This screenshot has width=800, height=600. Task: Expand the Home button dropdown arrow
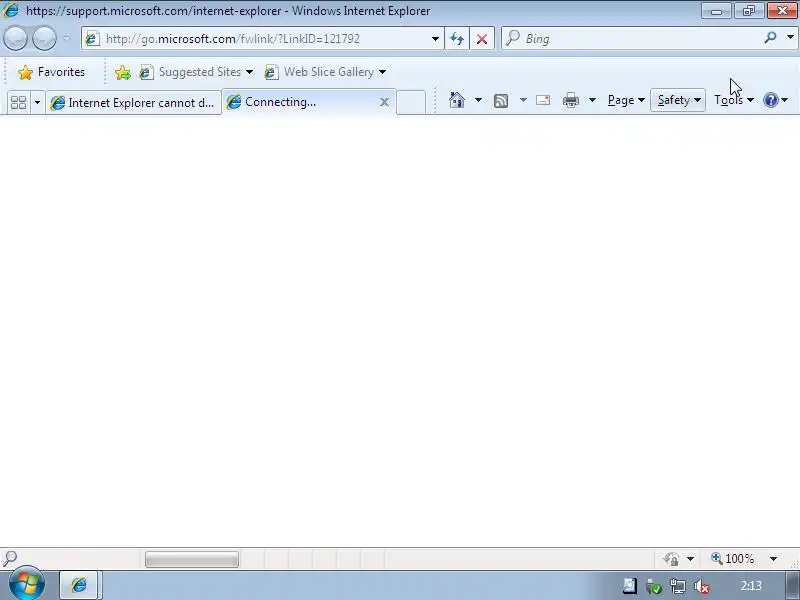[x=478, y=100]
